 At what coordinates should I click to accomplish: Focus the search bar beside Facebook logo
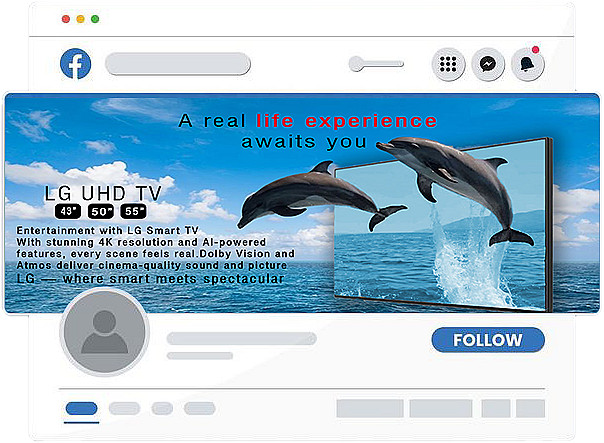178,64
